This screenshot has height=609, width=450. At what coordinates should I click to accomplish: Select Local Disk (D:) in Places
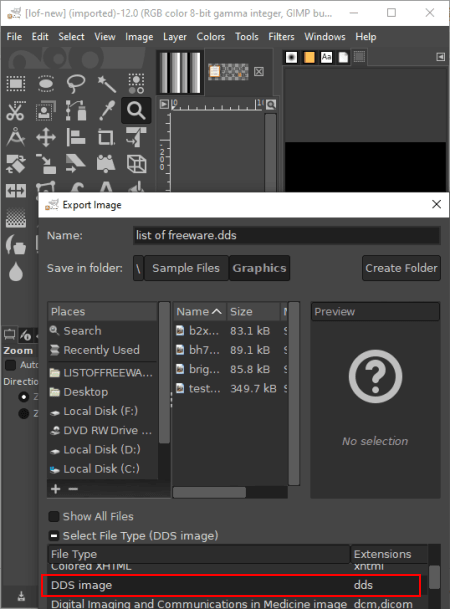point(103,450)
